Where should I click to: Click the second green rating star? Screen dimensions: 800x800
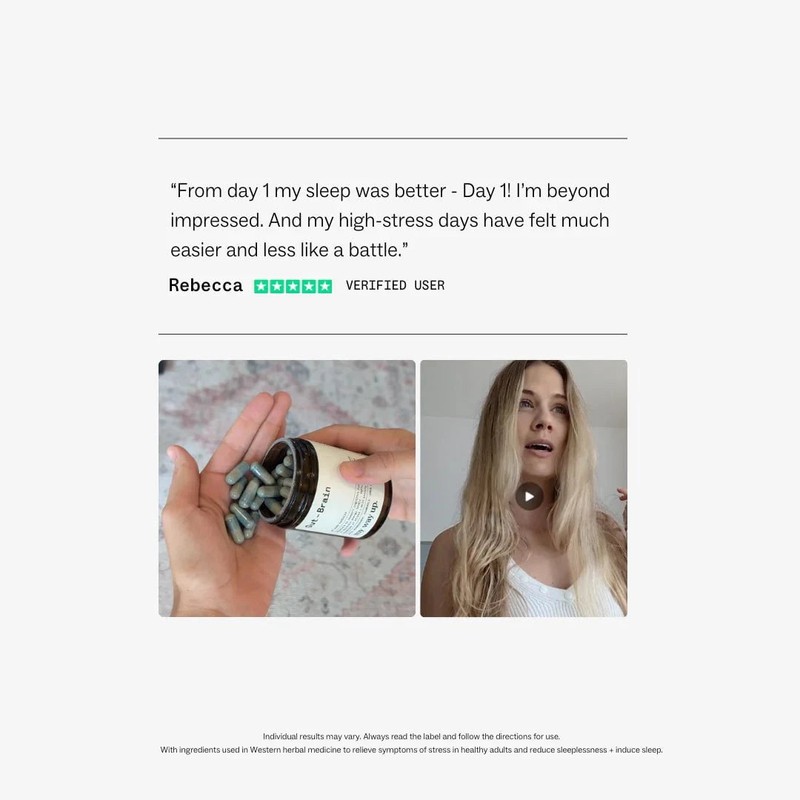pos(277,286)
